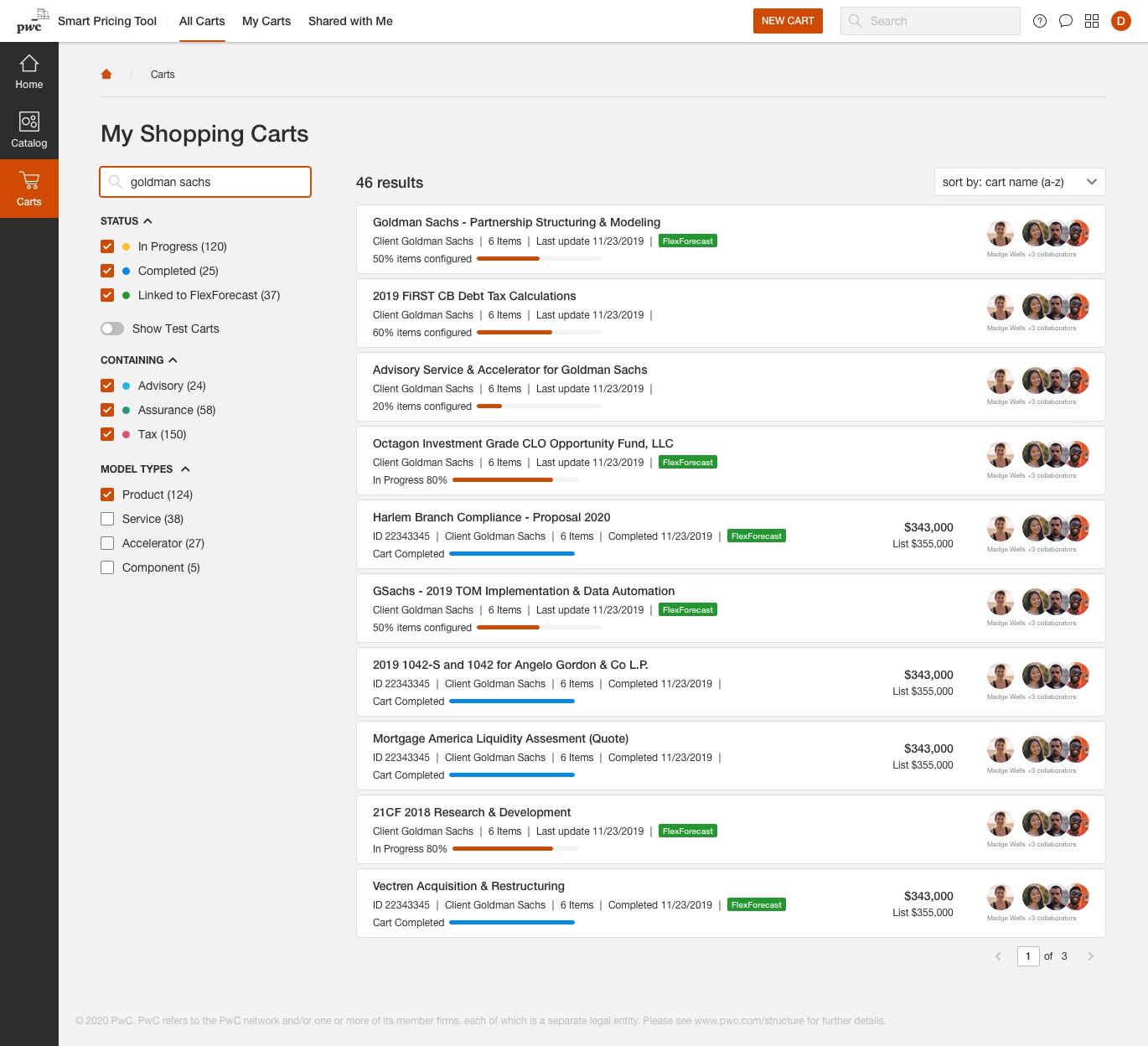Uncheck the Product model type
This screenshot has height=1046, width=1148.
pyautogui.click(x=107, y=495)
